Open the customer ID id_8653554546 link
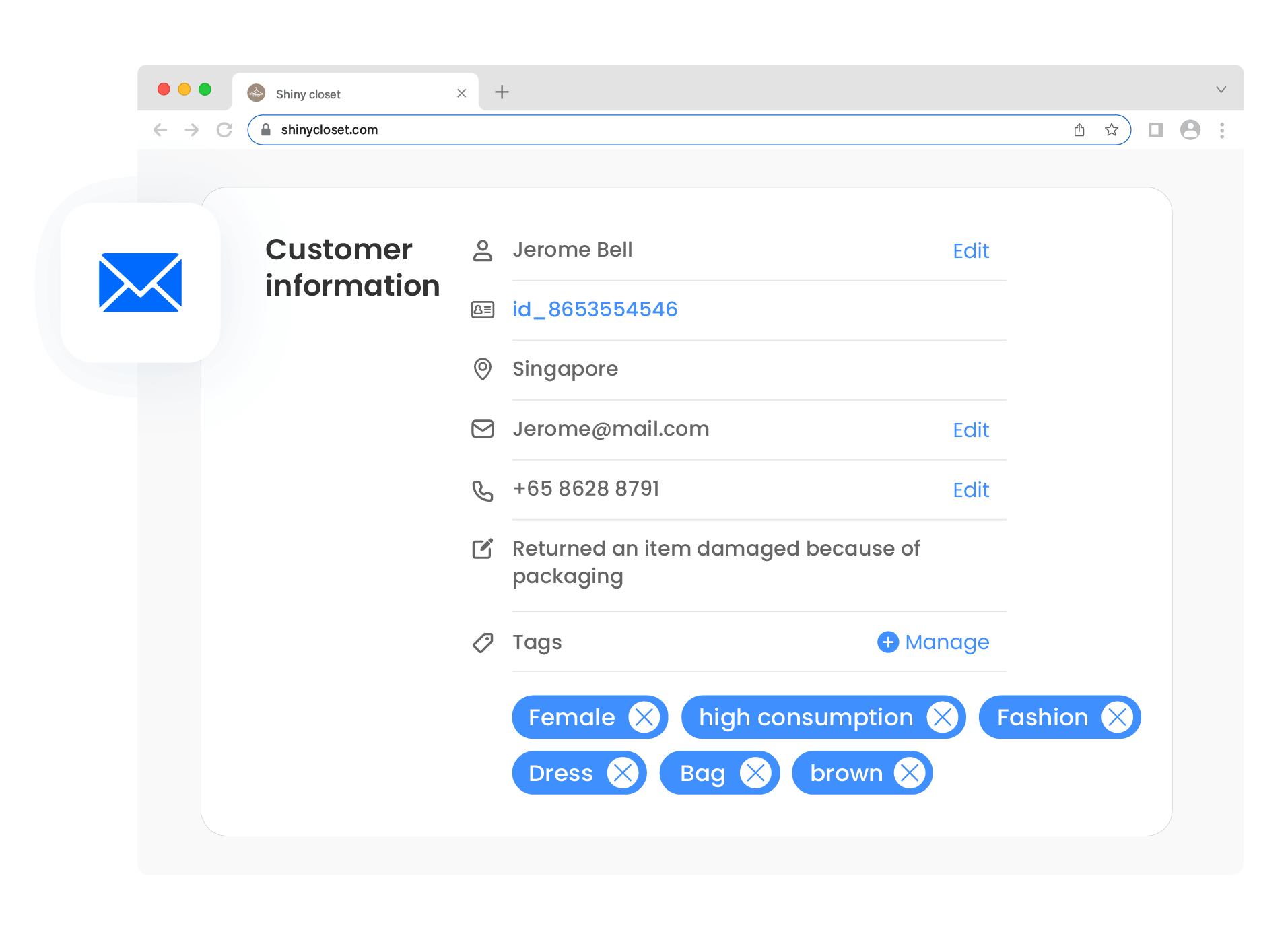This screenshot has height=940, width=1288. click(x=595, y=309)
